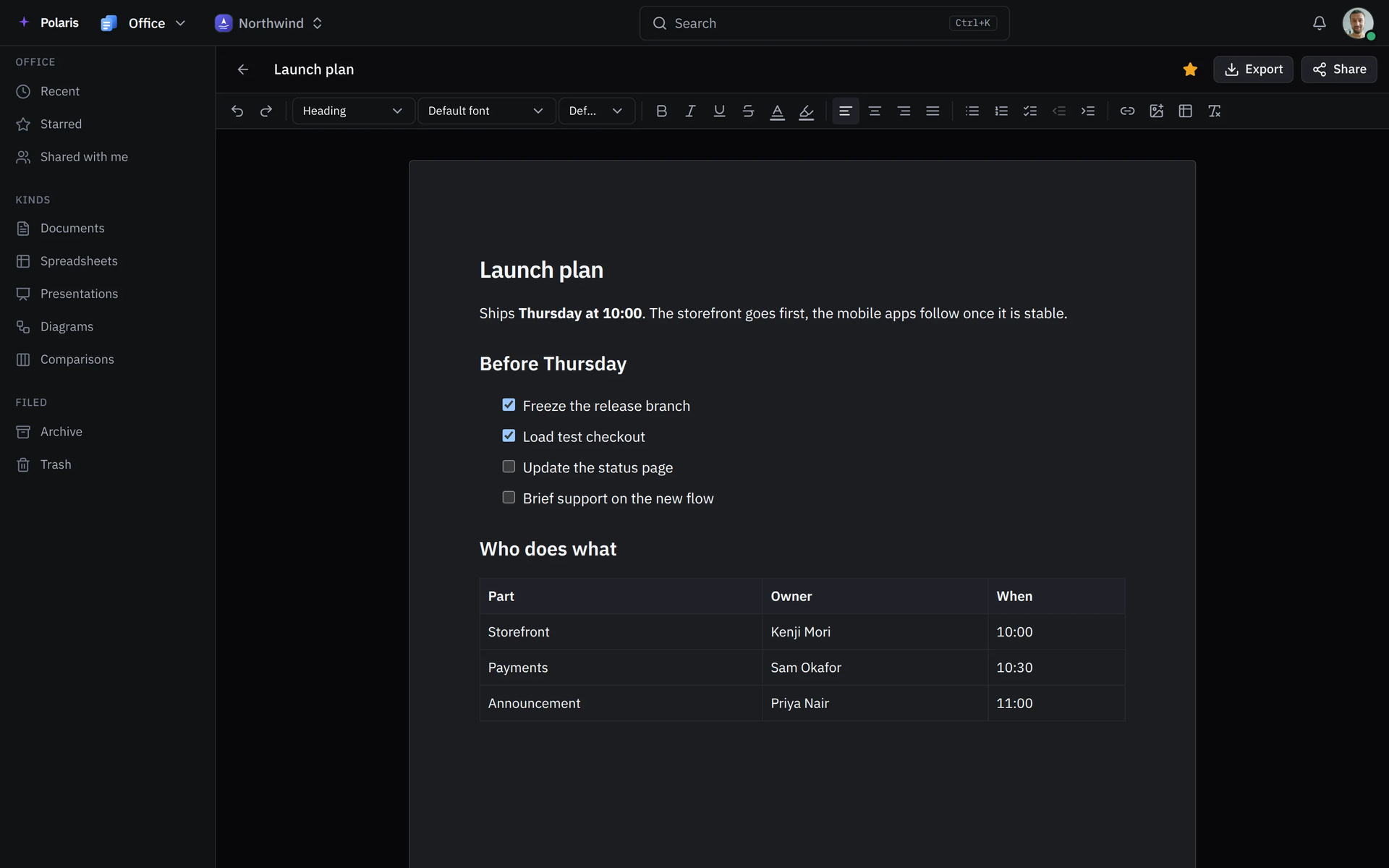
Task: Open the Heading style dropdown
Action: (x=353, y=111)
